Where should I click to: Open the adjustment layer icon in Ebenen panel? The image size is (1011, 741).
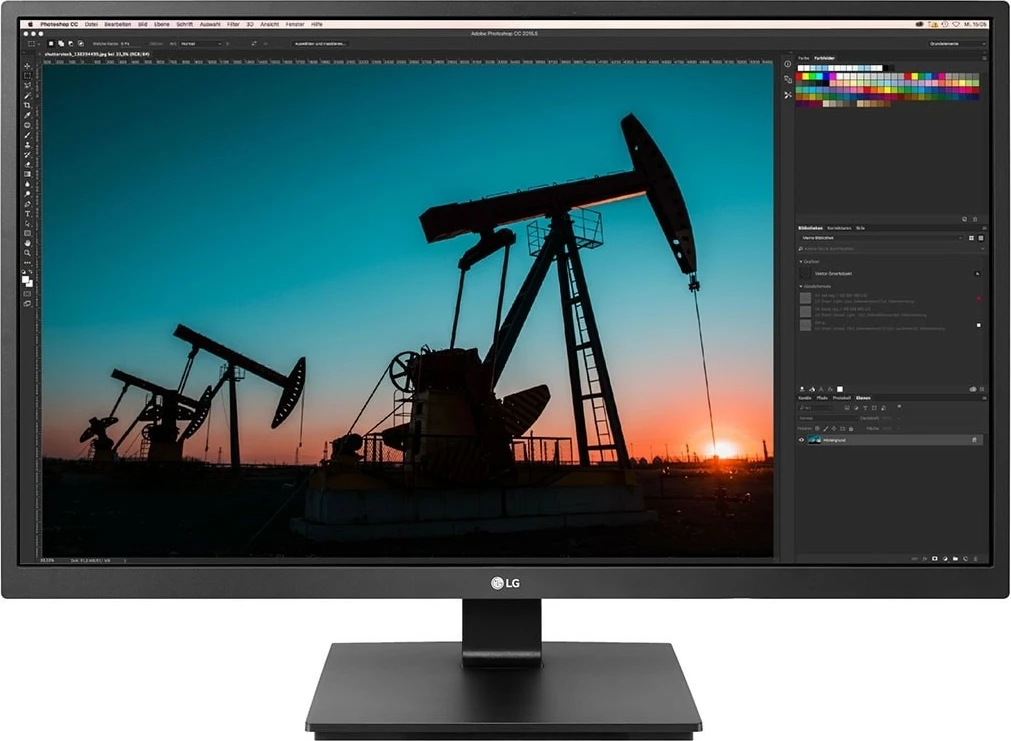coord(945,558)
